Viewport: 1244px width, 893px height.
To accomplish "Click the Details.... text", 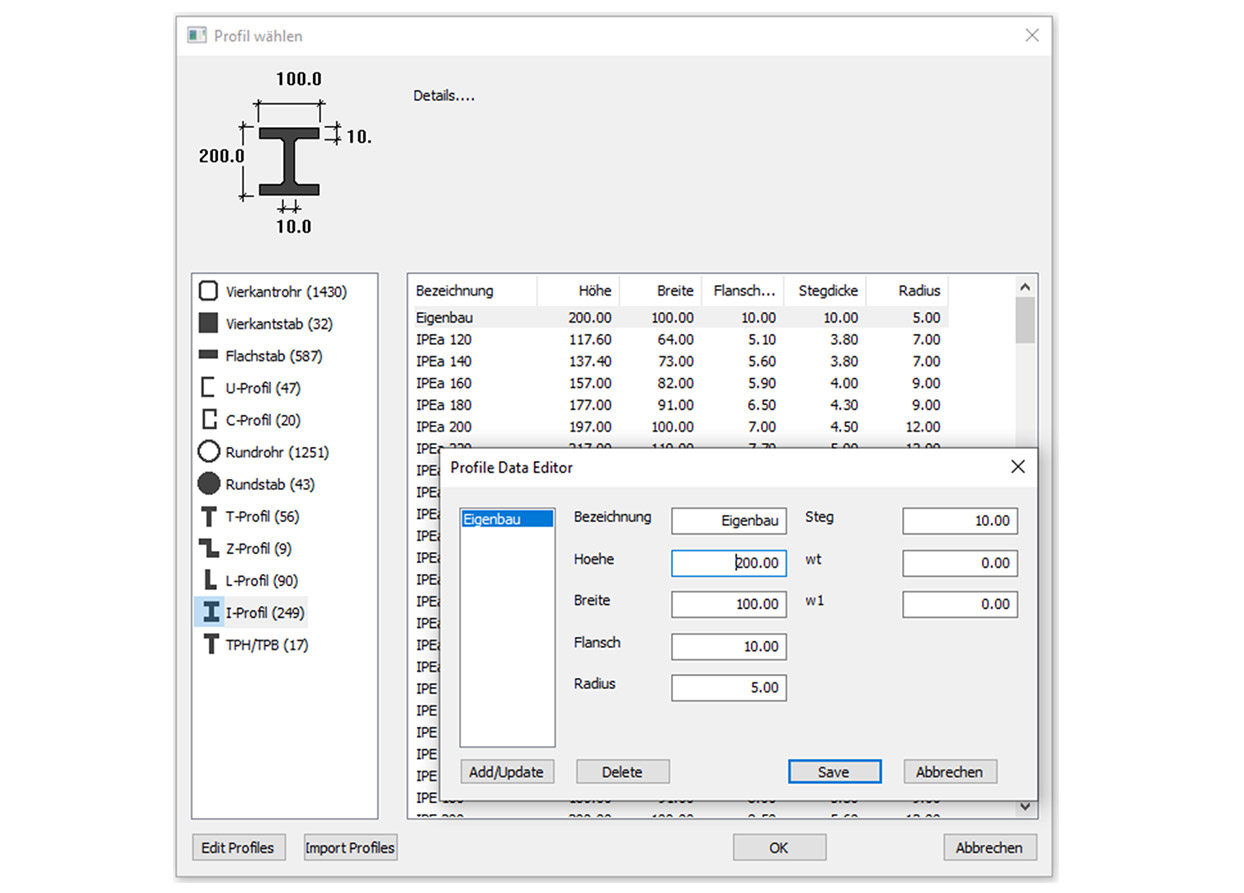I will click(444, 96).
